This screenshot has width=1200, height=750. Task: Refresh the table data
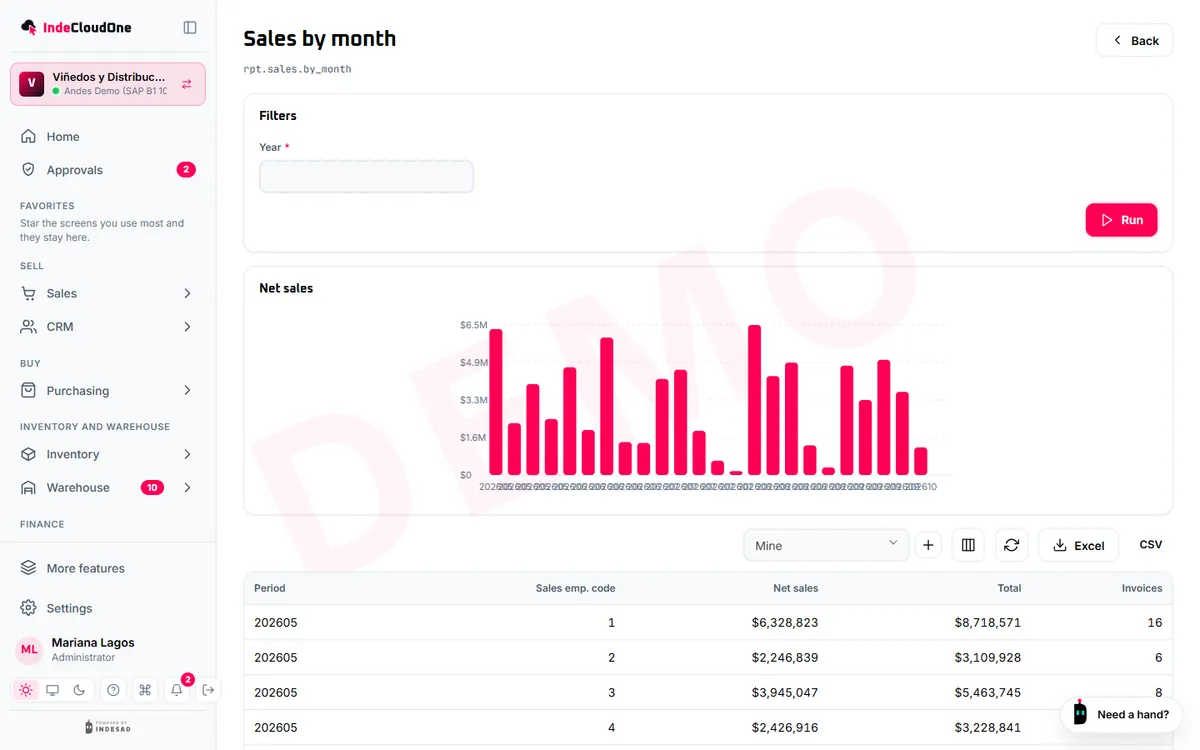[1011, 545]
